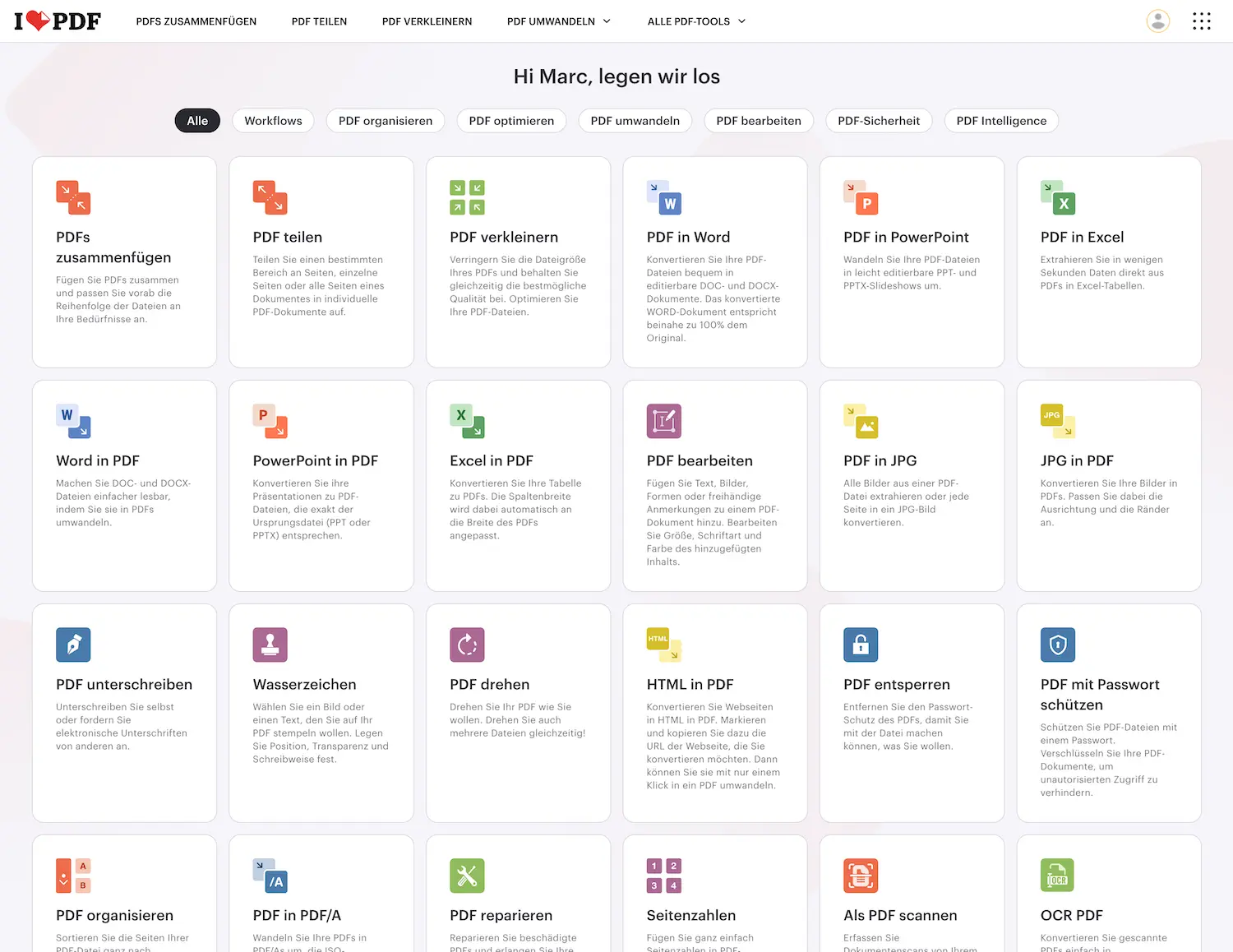1233x952 pixels.
Task: Click the PDF organisieren icon
Action: tap(73, 876)
